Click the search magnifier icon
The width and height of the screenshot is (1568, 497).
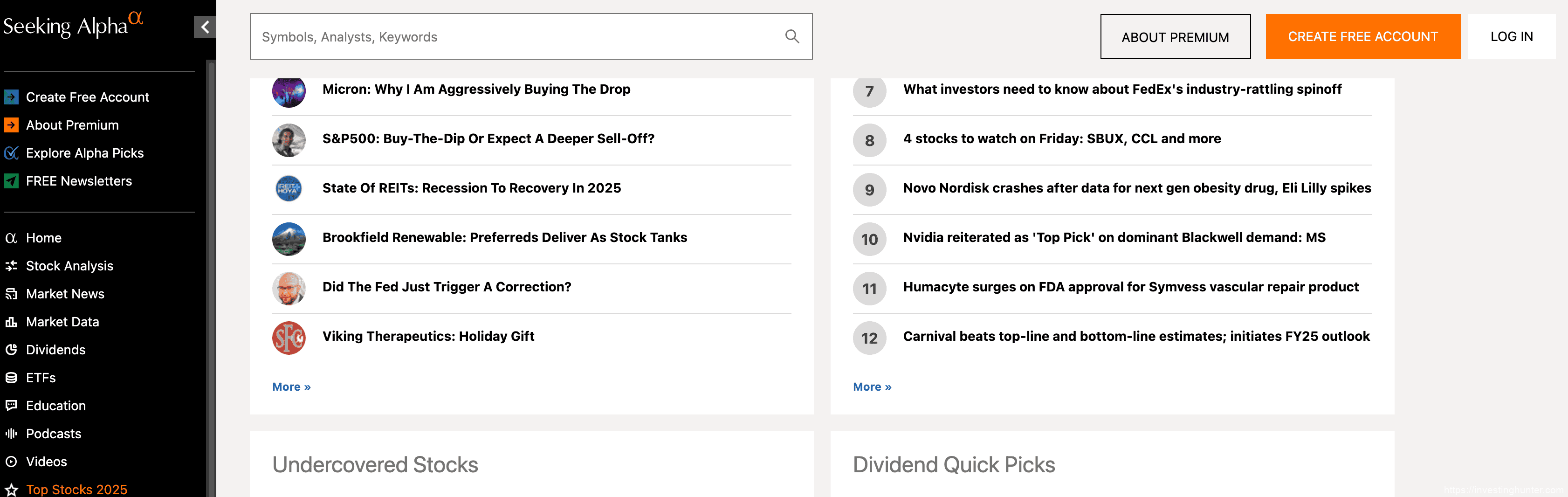pyautogui.click(x=791, y=36)
